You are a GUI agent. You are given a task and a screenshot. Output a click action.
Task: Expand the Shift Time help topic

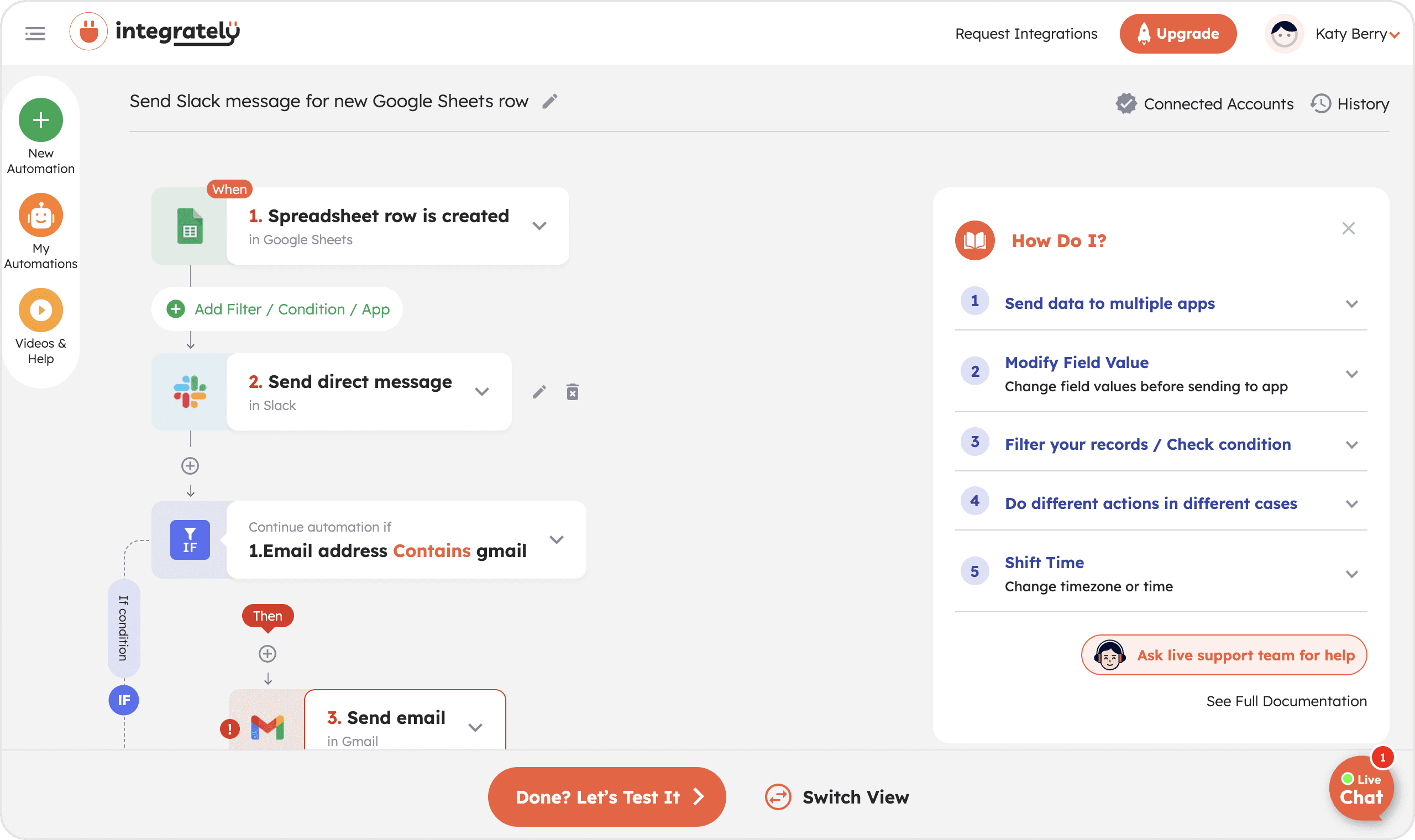1353,574
